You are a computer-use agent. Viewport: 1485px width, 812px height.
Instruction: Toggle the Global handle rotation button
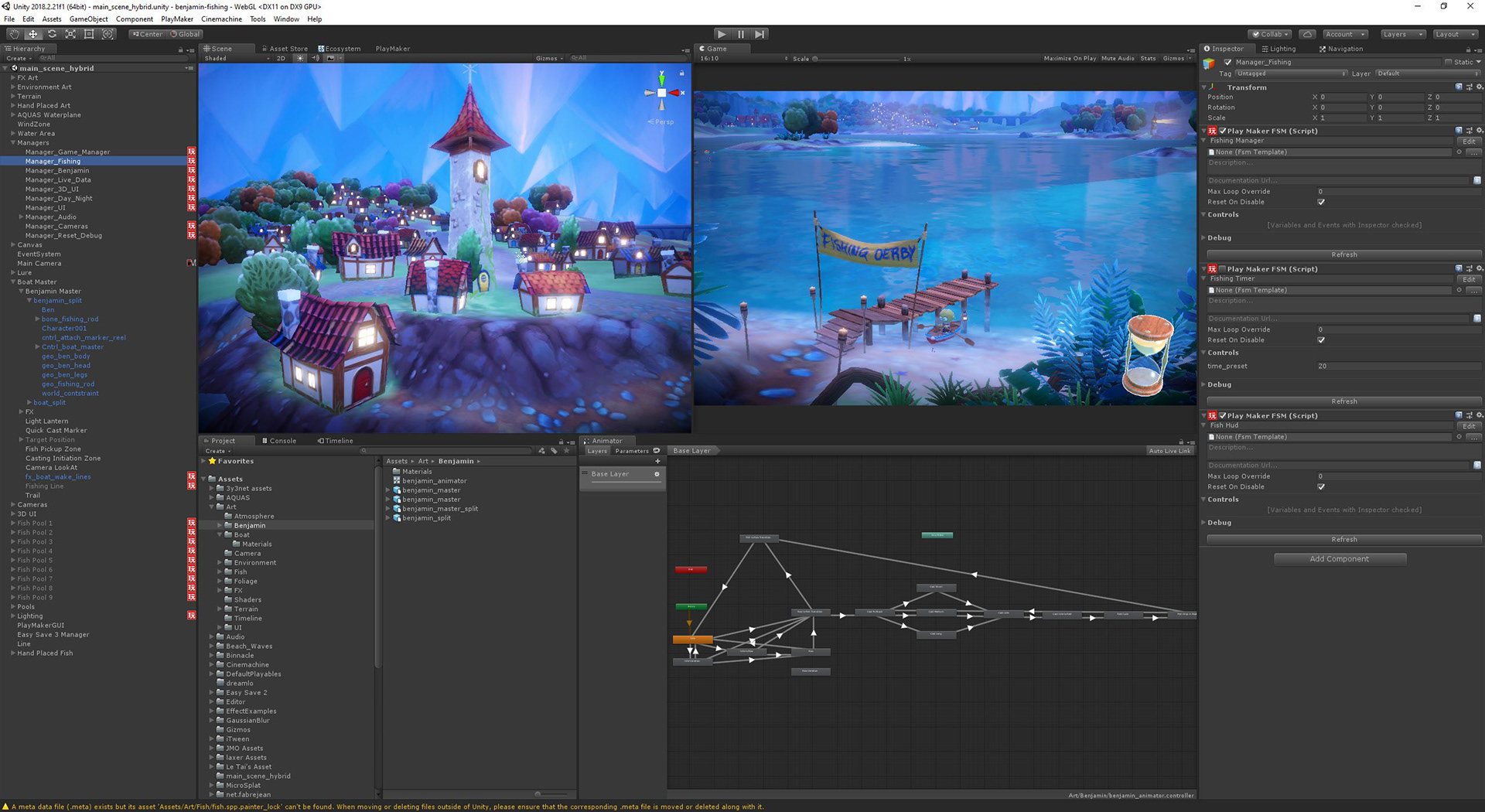click(x=185, y=34)
